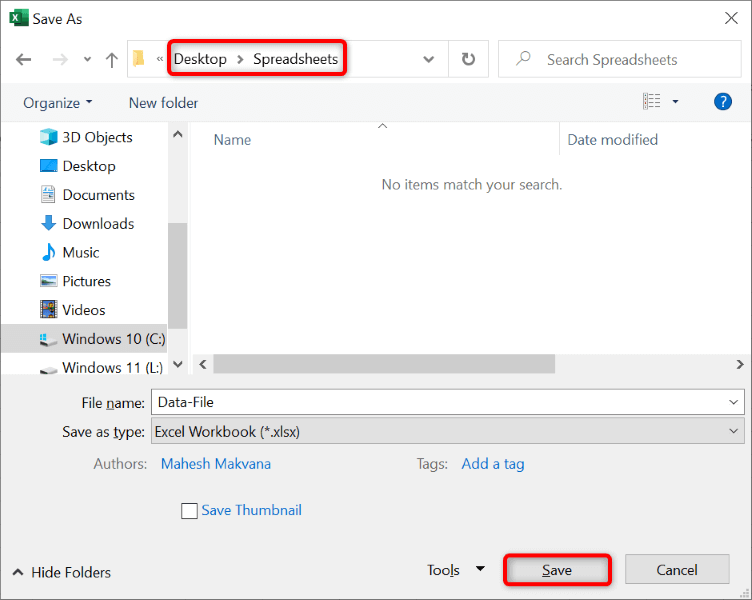Collapse the pane with Hide Folders
Screen dimensions: 752x600
click(62, 572)
